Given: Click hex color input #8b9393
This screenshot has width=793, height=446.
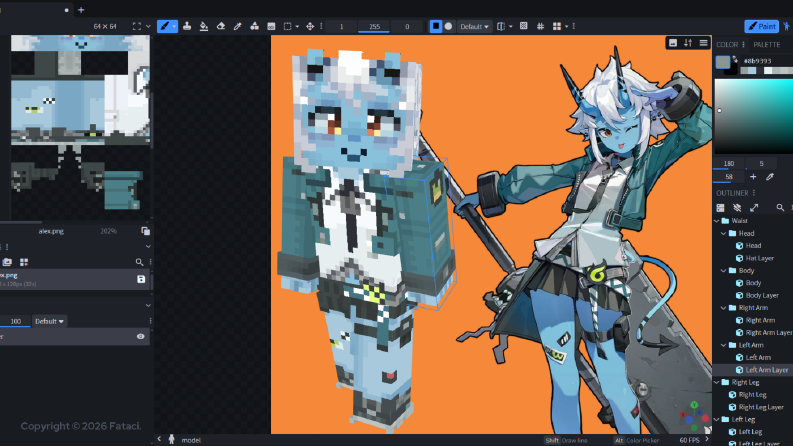Looking at the screenshot, I should point(766,61).
